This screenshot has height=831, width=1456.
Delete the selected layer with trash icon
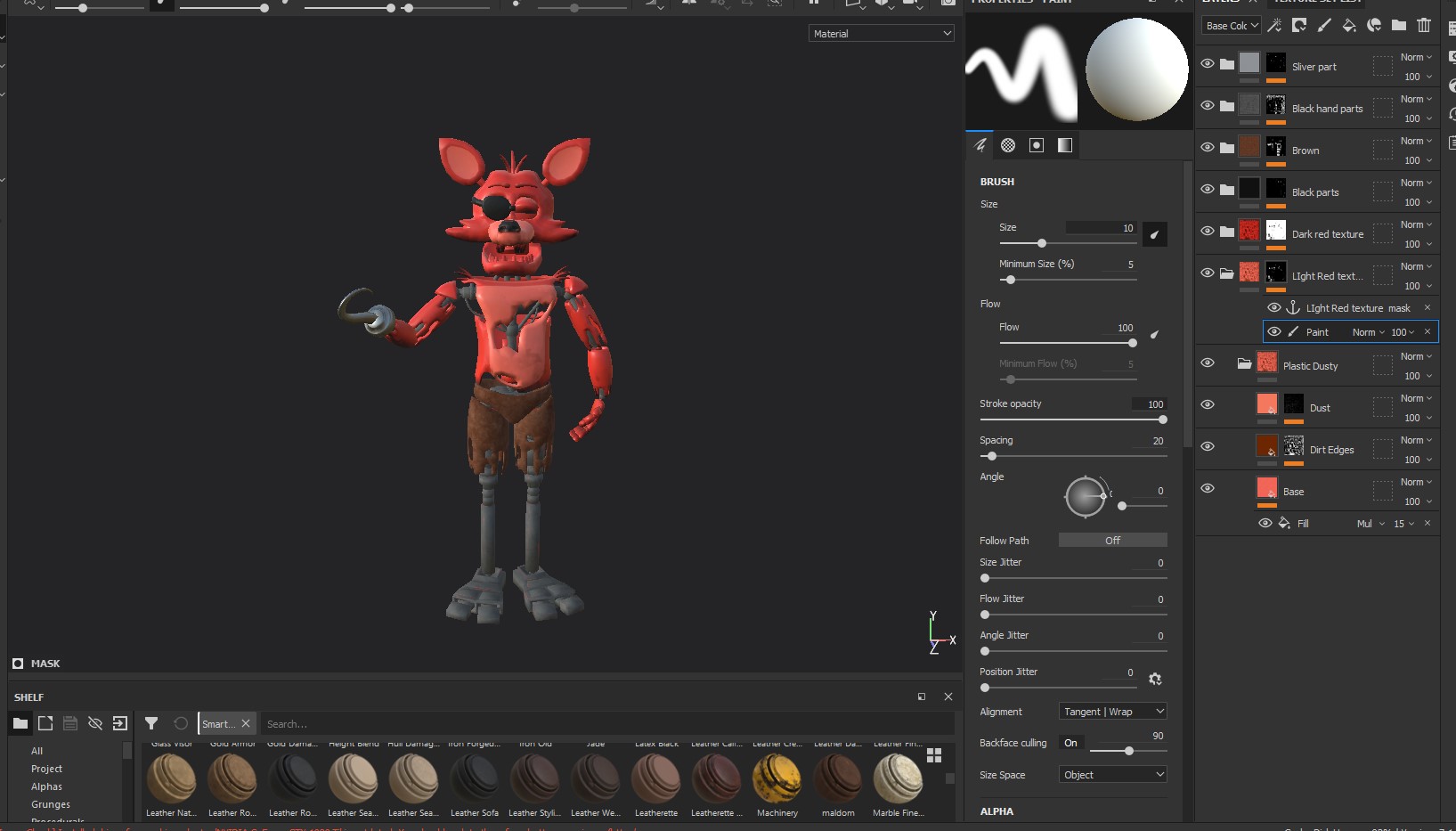point(1424,25)
